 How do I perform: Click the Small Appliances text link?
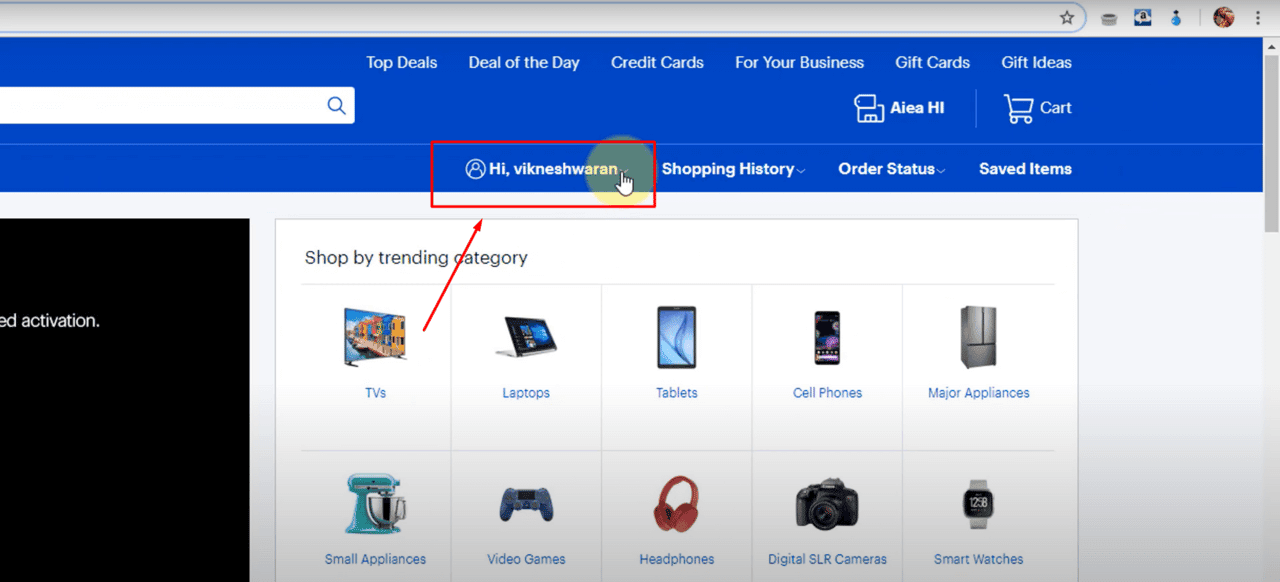[x=375, y=559]
